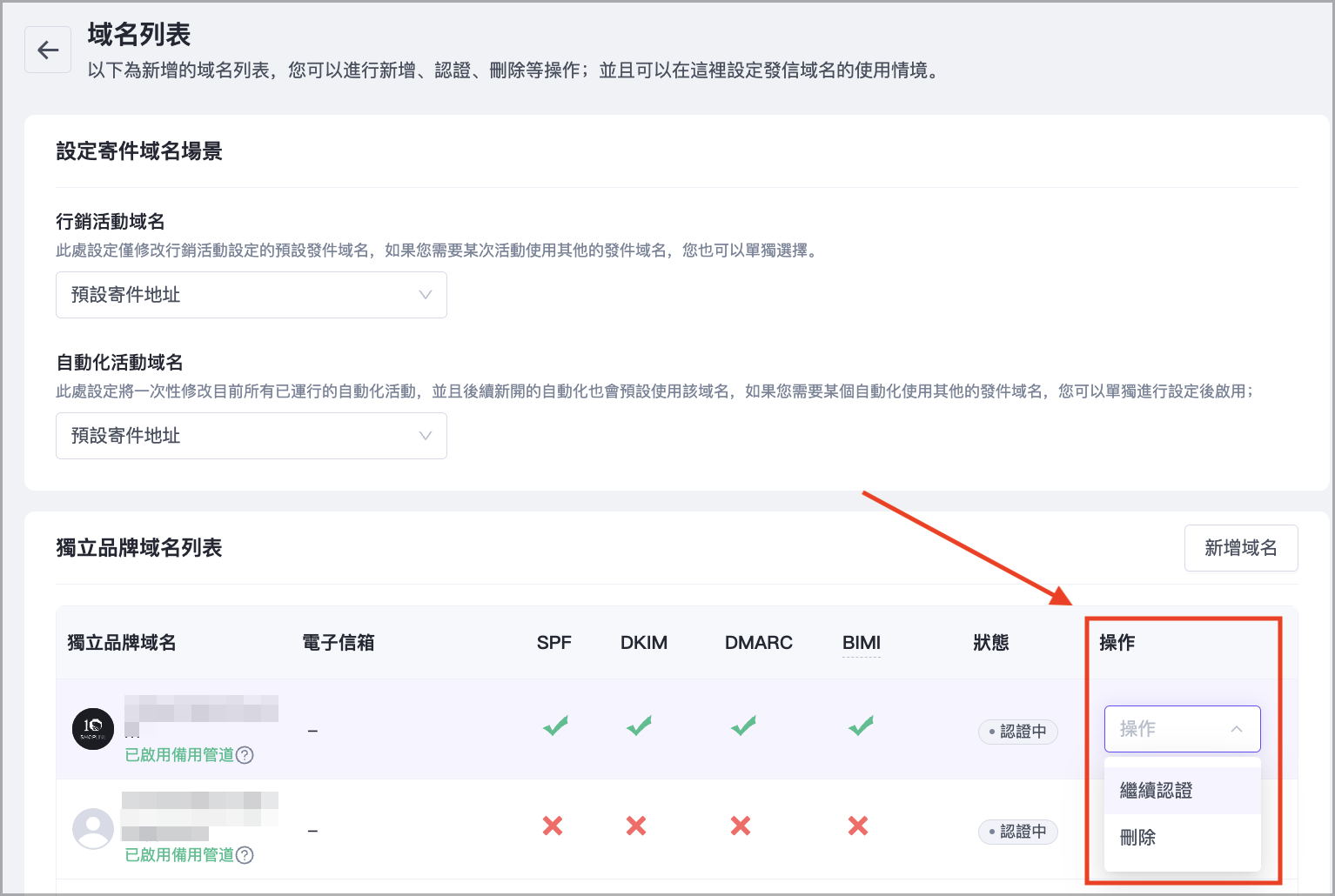Select 刪除 from the action menu
Screen dimensions: 1335x896
tap(1138, 838)
